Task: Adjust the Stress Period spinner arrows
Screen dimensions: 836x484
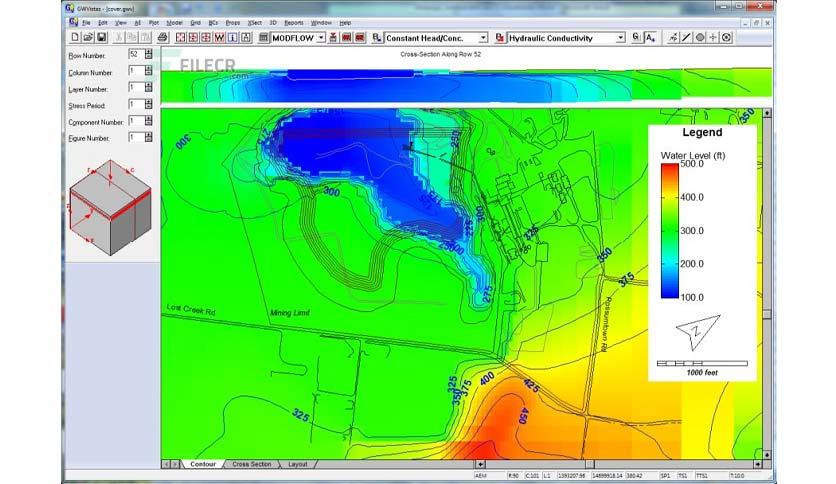Action: tap(148, 104)
